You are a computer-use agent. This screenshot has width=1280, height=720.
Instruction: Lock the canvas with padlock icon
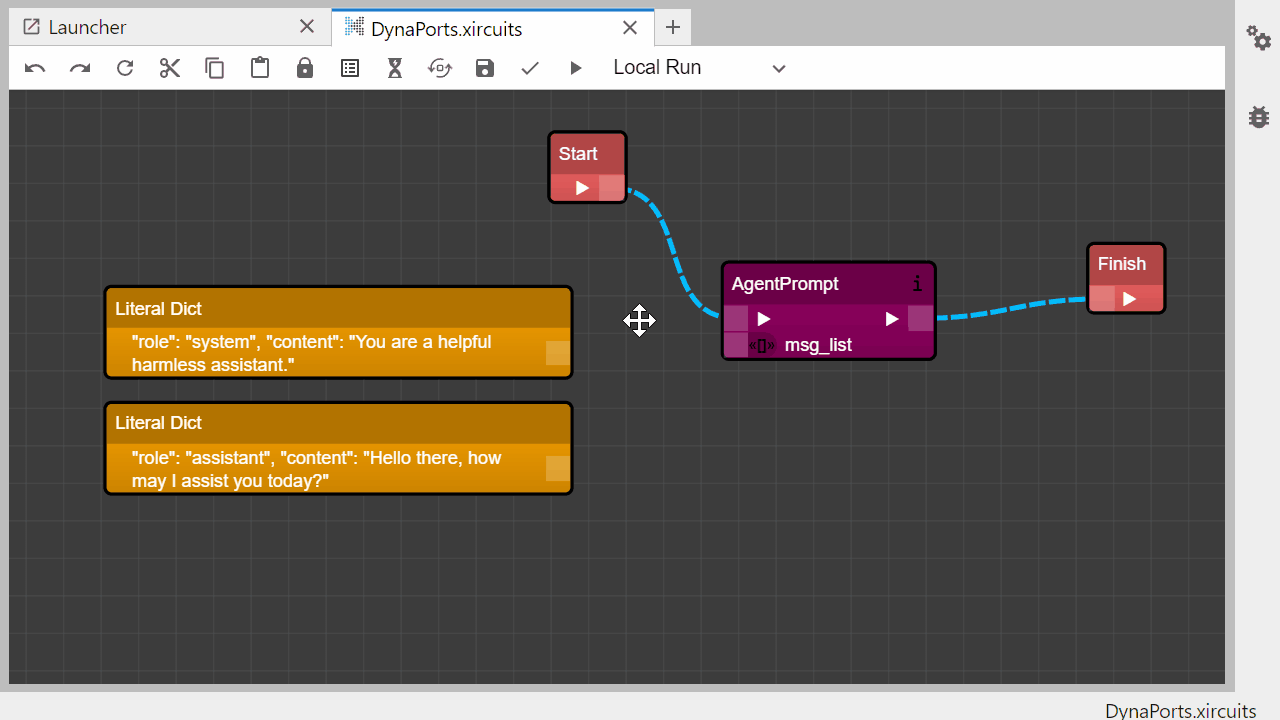[x=305, y=68]
